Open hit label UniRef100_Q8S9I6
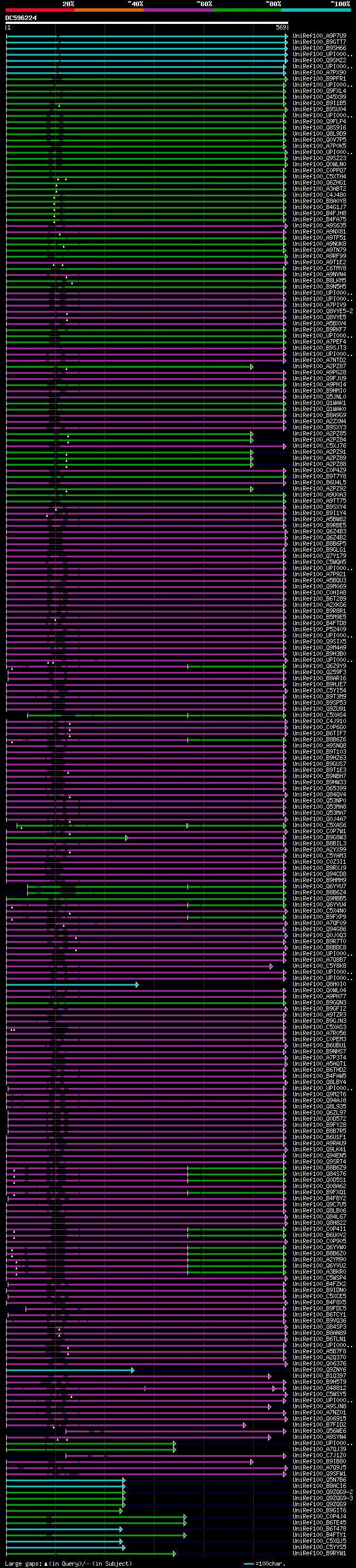 pyautogui.click(x=319, y=127)
